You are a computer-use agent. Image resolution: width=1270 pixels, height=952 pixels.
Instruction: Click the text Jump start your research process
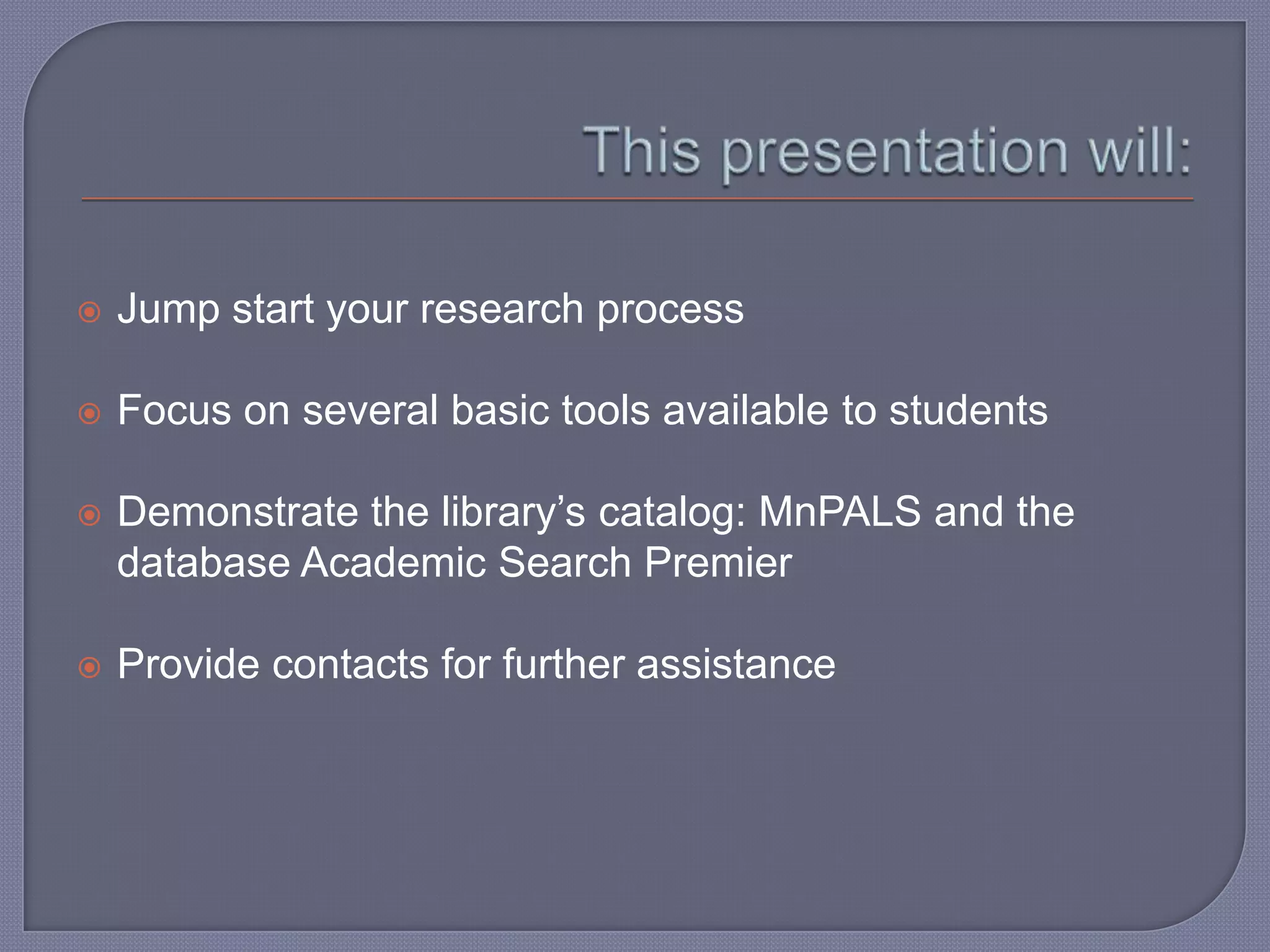430,310
